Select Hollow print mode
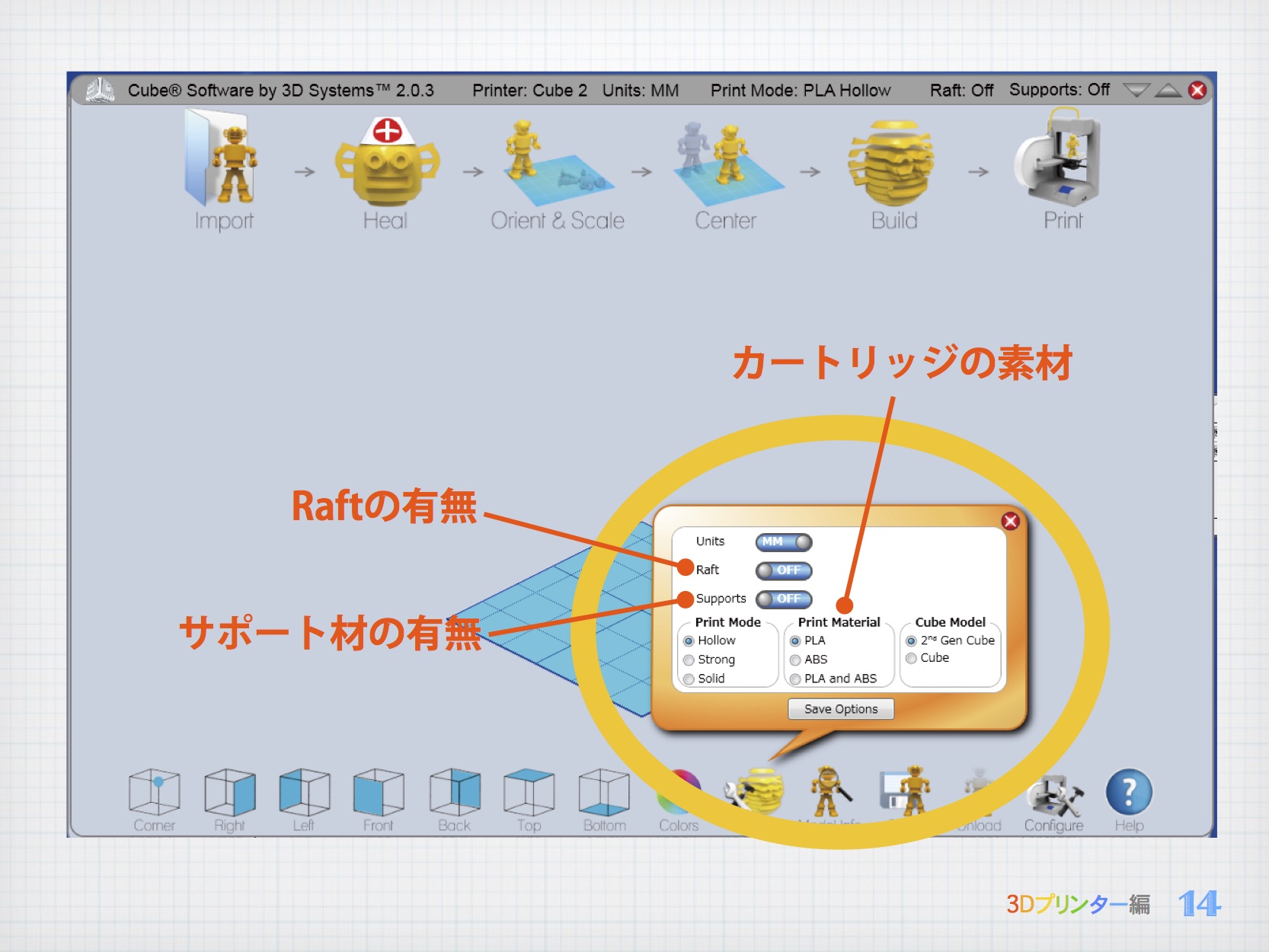The image size is (1269, 952). (x=689, y=641)
